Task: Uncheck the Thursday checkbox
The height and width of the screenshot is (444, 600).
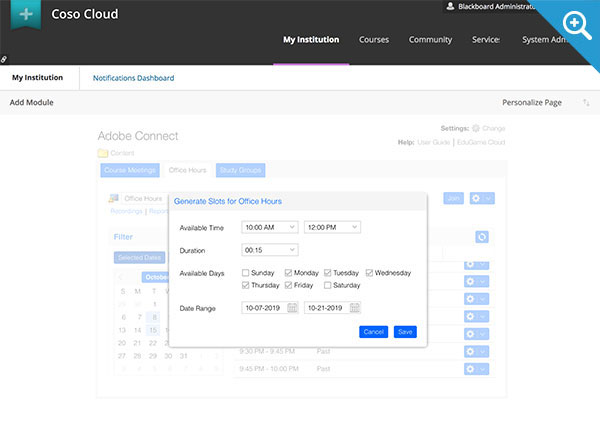Action: [x=245, y=285]
